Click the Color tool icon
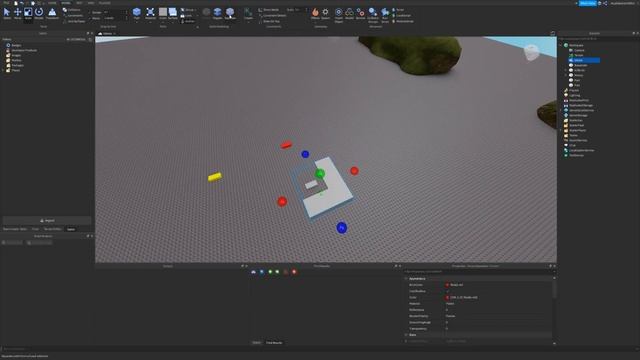This screenshot has width=640, height=360. (x=163, y=13)
